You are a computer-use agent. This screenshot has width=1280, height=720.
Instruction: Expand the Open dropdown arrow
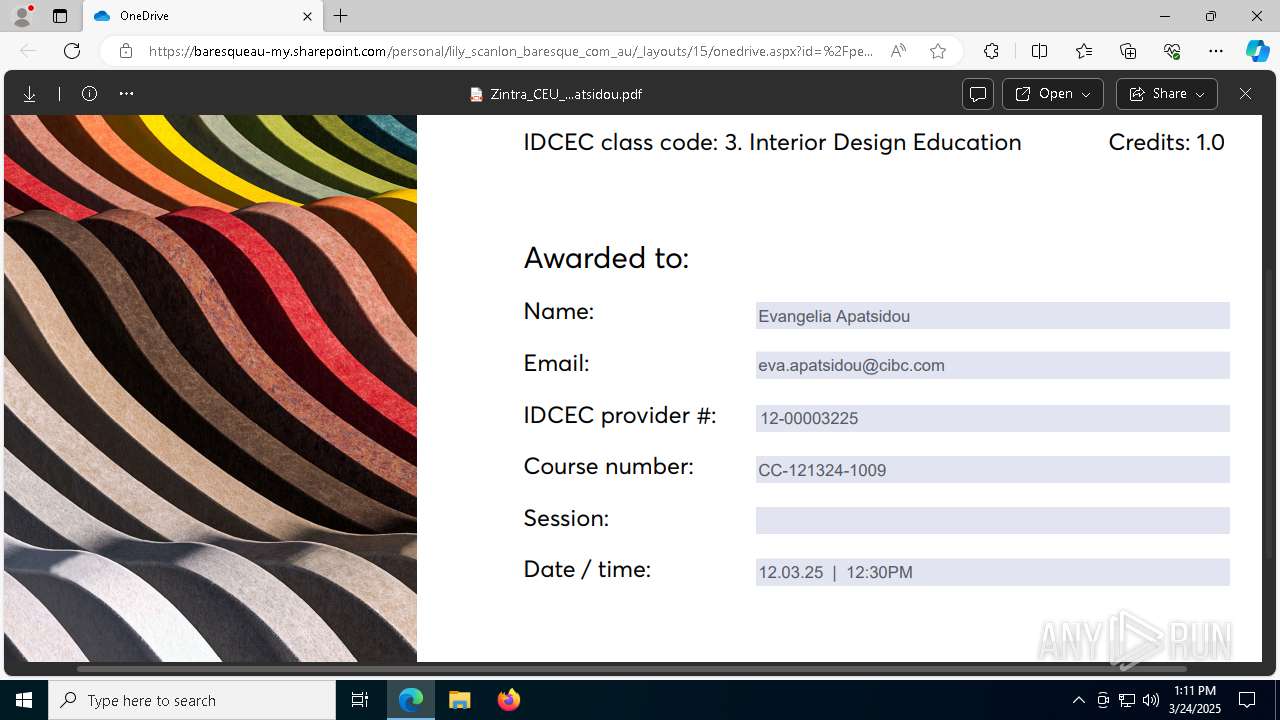tap(1087, 94)
